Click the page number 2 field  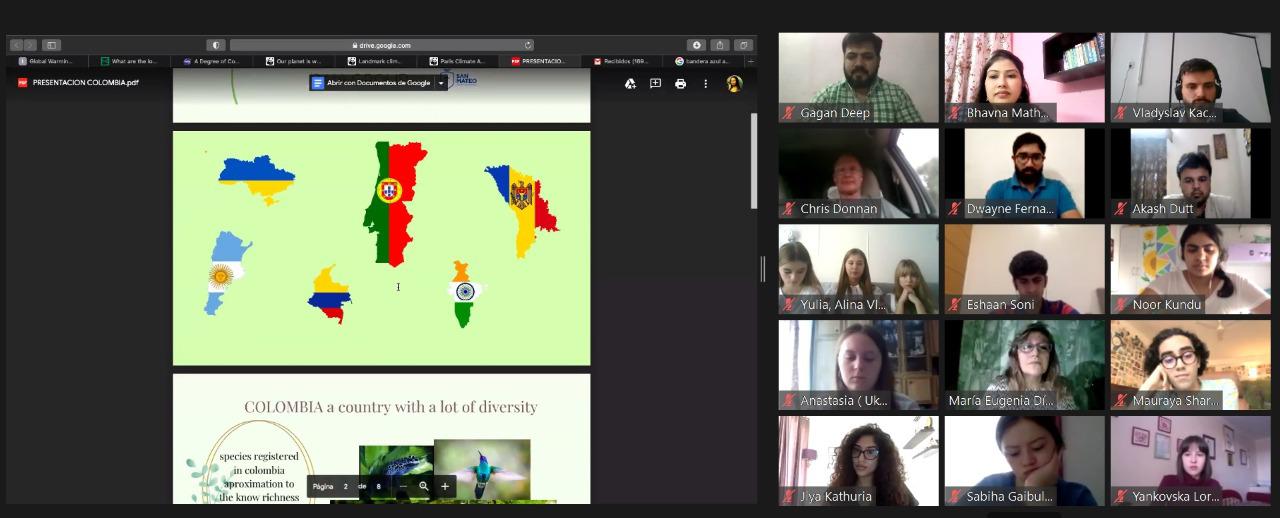click(x=346, y=487)
